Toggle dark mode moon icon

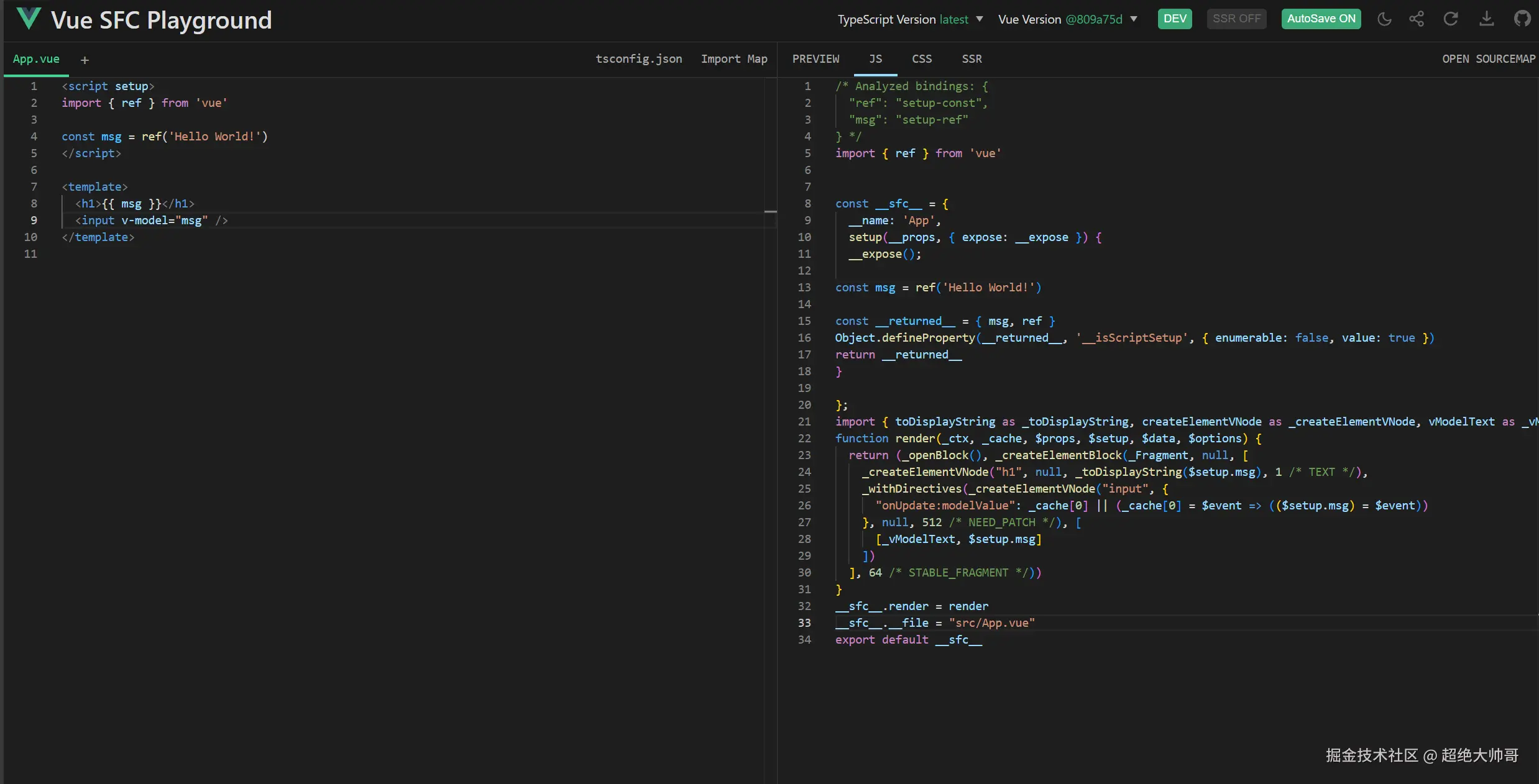pyautogui.click(x=1384, y=19)
